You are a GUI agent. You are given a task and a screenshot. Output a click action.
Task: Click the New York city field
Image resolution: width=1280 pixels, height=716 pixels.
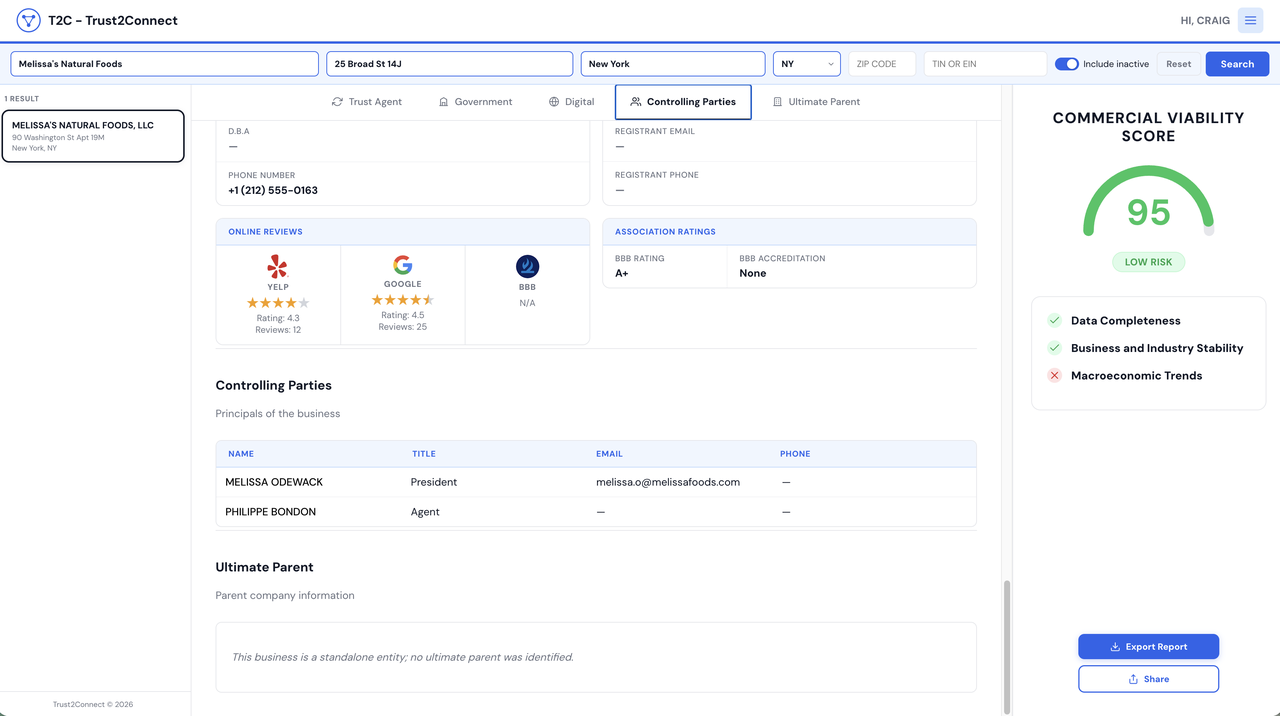click(673, 64)
